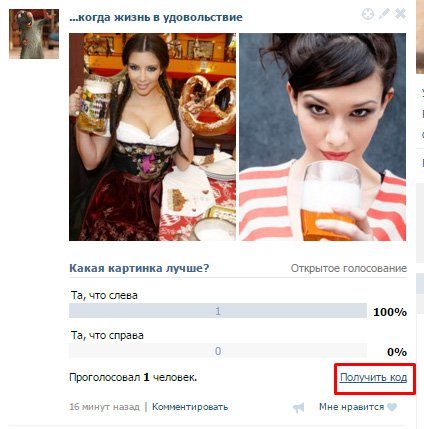Image resolution: width=424 pixels, height=429 pixels.
Task: Click the 'Мне нравится' text link
Action: (x=351, y=407)
